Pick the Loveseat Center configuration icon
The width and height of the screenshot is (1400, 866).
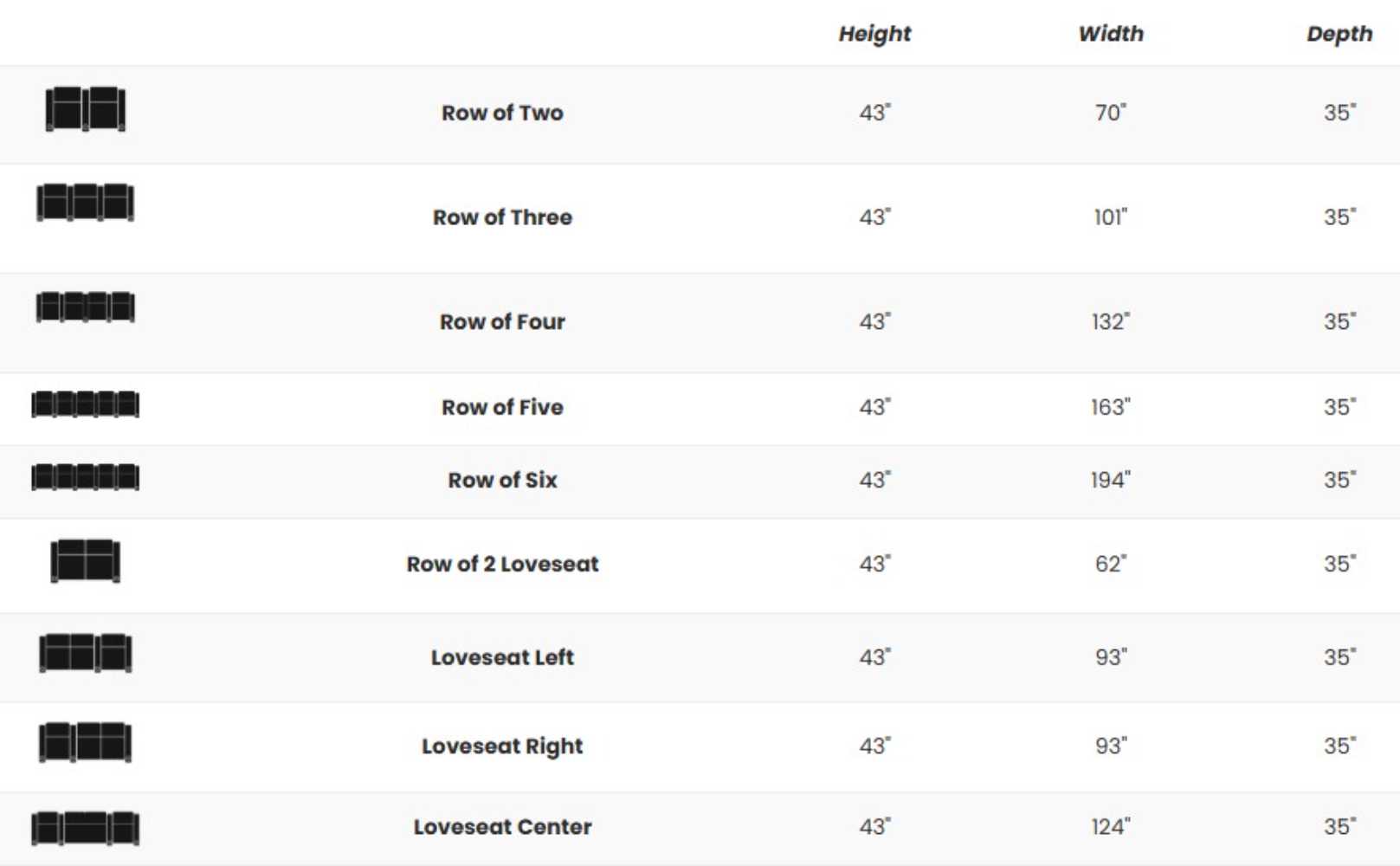(85, 828)
